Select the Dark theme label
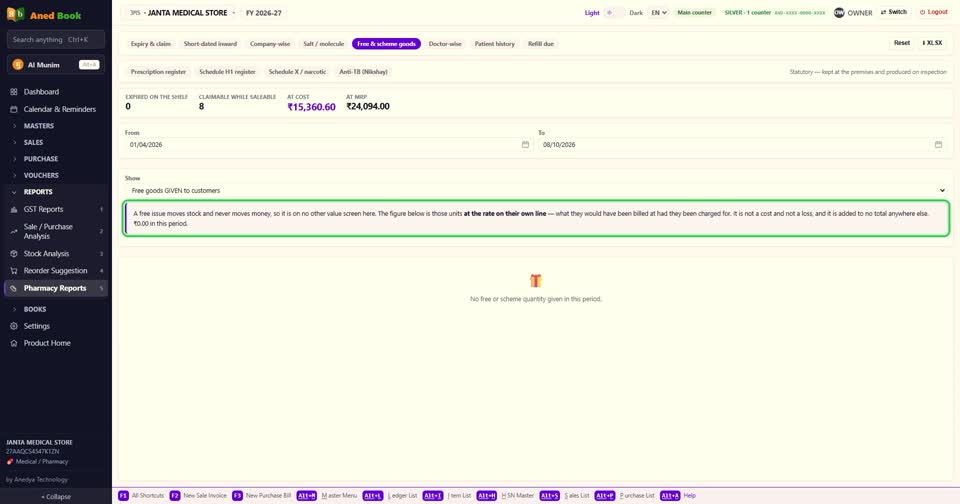The width and height of the screenshot is (960, 504). click(636, 13)
